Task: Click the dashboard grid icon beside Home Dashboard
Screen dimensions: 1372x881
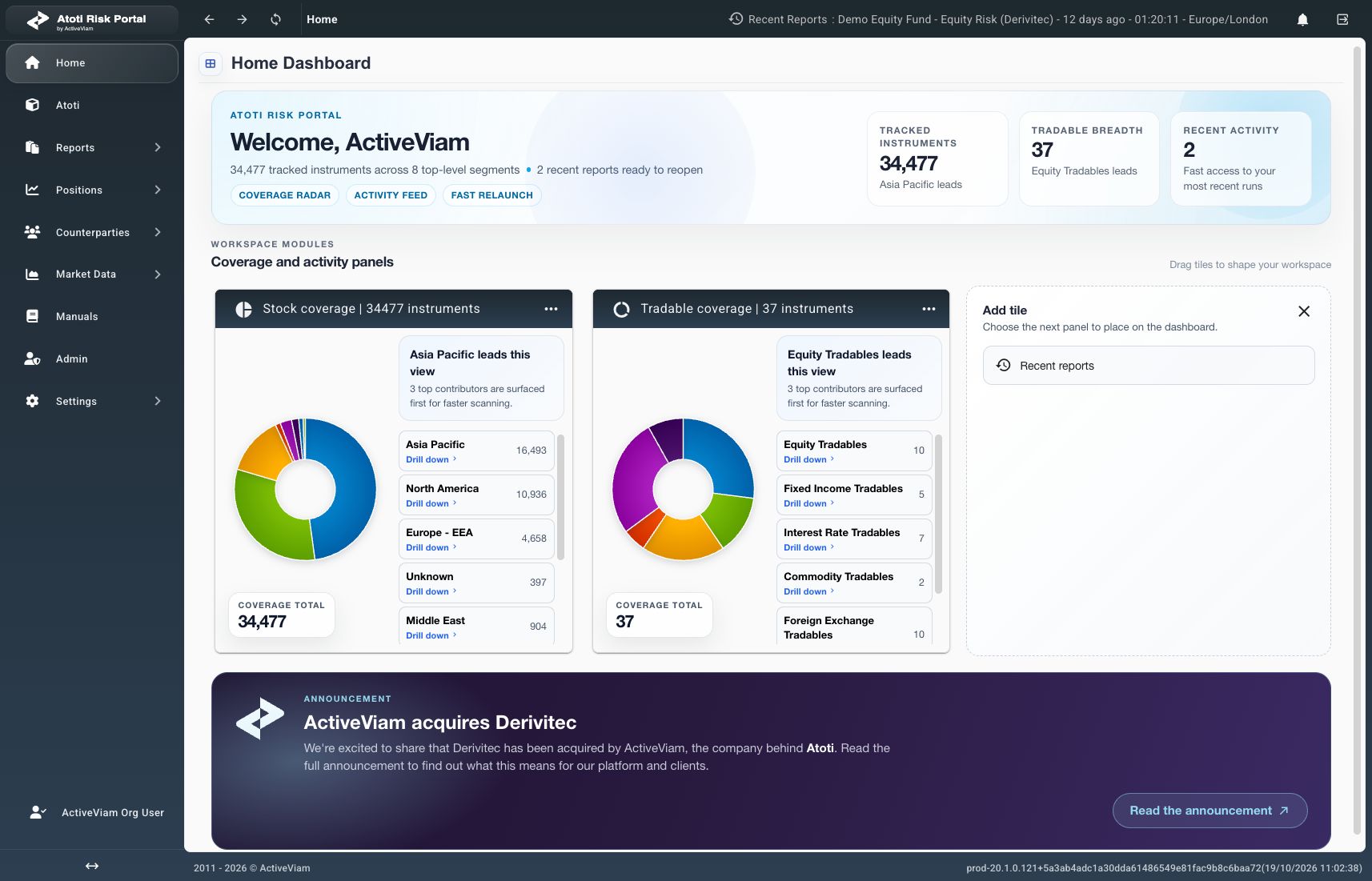Action: click(x=211, y=63)
